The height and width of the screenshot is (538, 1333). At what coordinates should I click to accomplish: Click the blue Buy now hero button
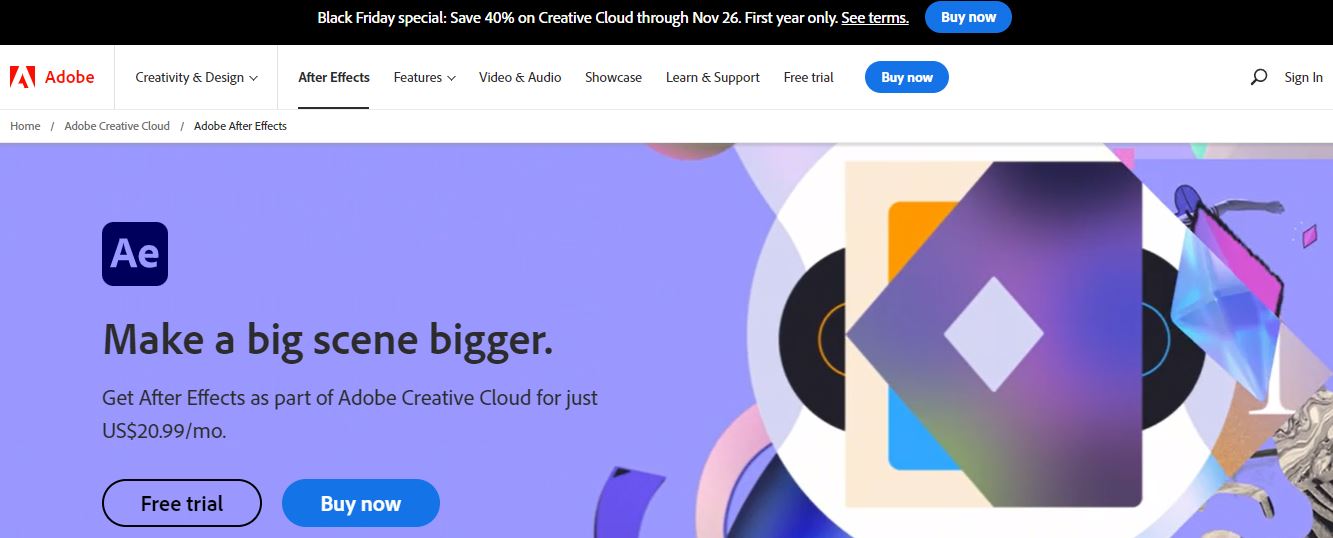coord(361,503)
